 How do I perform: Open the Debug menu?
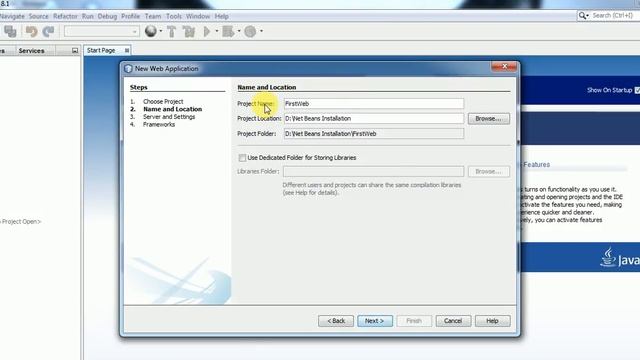(107, 16)
